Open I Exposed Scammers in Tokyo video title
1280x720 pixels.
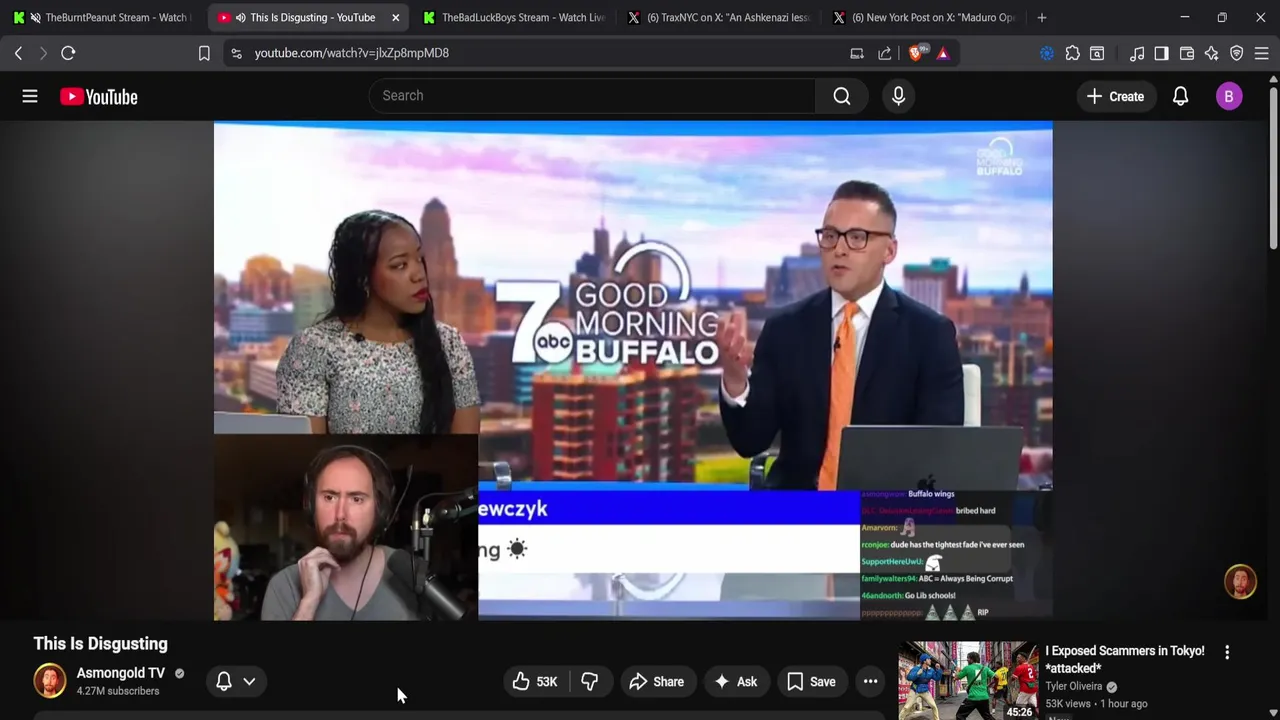coord(1125,659)
